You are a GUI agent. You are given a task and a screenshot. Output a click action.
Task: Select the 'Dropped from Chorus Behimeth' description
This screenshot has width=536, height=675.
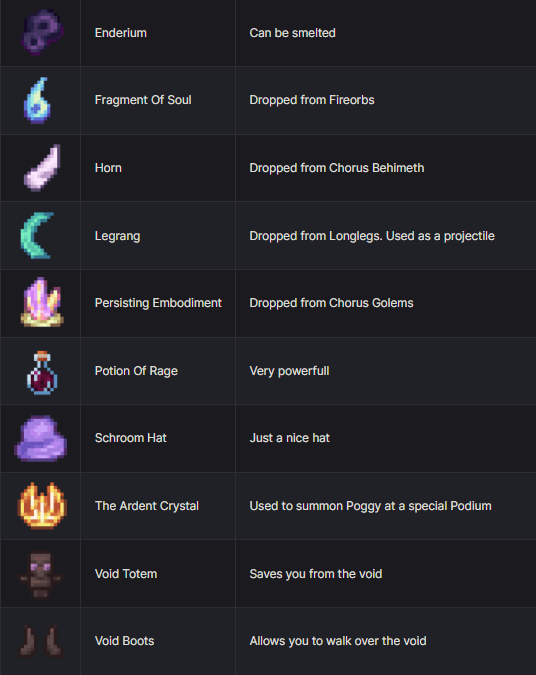337,168
